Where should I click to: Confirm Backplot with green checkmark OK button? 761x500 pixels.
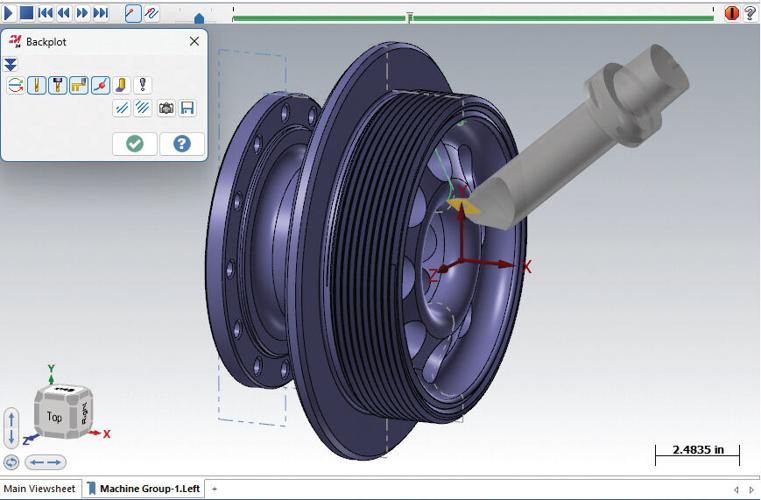pyautogui.click(x=135, y=144)
